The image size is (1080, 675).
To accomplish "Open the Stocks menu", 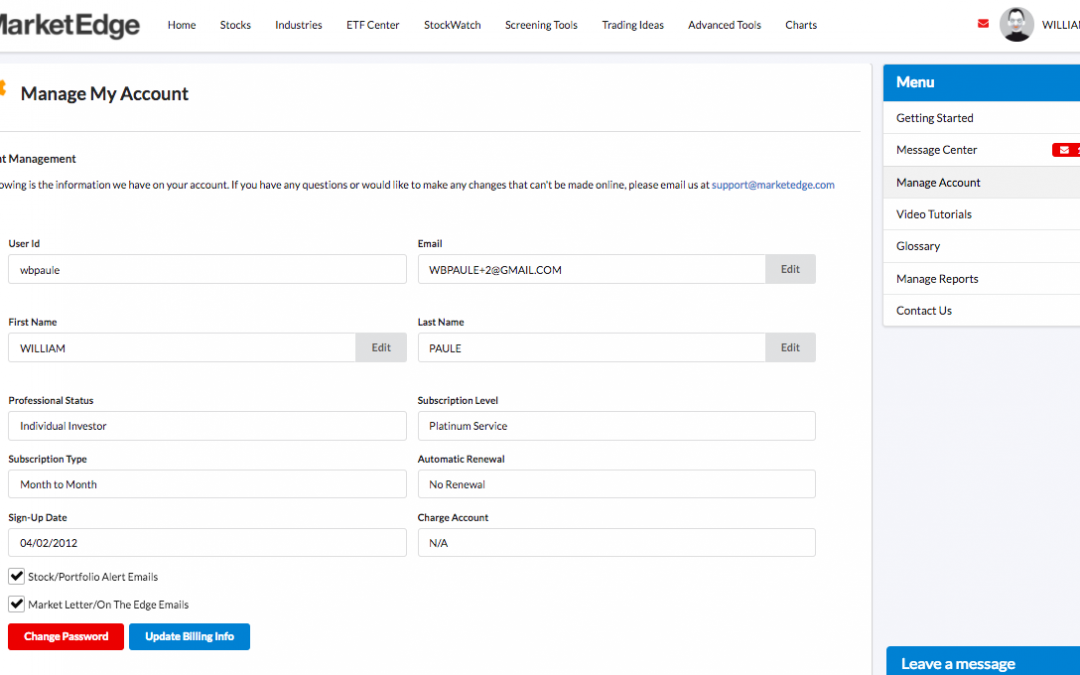I will coord(236,25).
